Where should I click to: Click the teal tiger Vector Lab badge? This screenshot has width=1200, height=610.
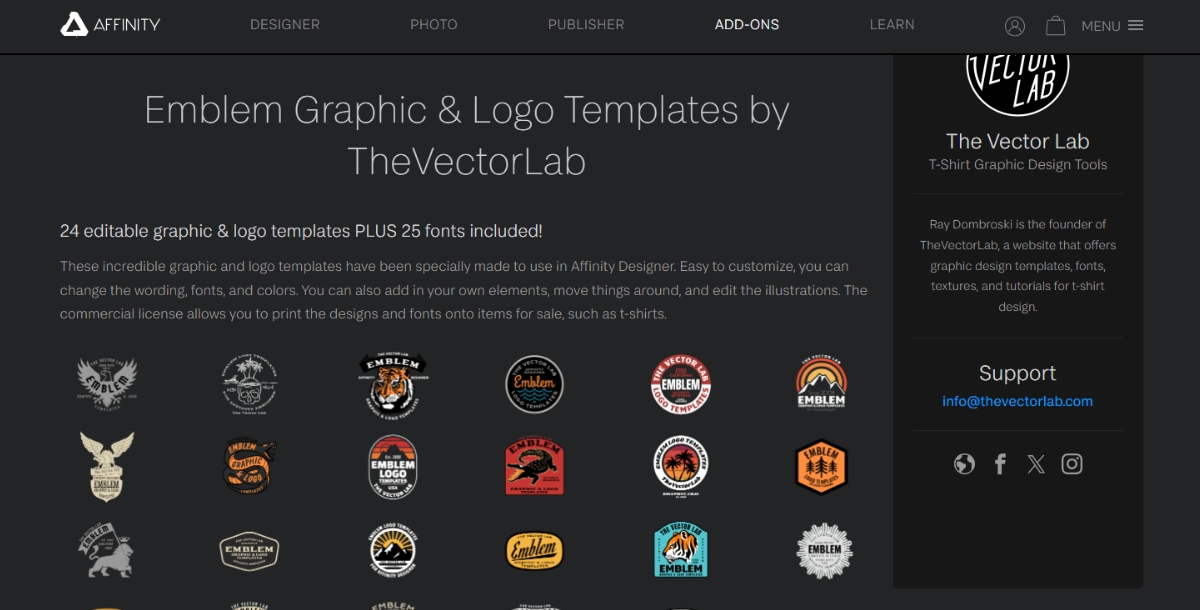pyautogui.click(x=680, y=550)
